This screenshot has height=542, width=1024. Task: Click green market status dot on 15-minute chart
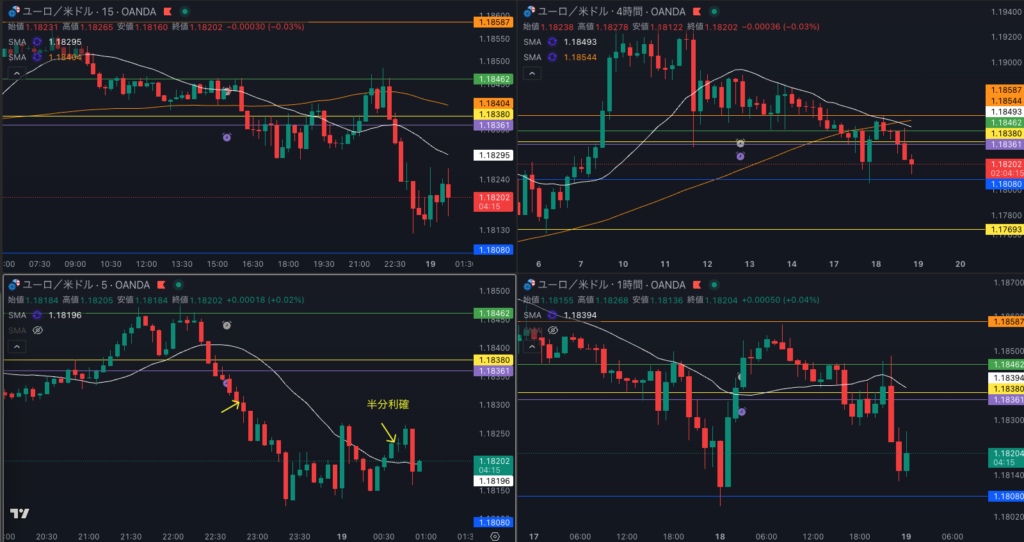pyautogui.click(x=185, y=12)
